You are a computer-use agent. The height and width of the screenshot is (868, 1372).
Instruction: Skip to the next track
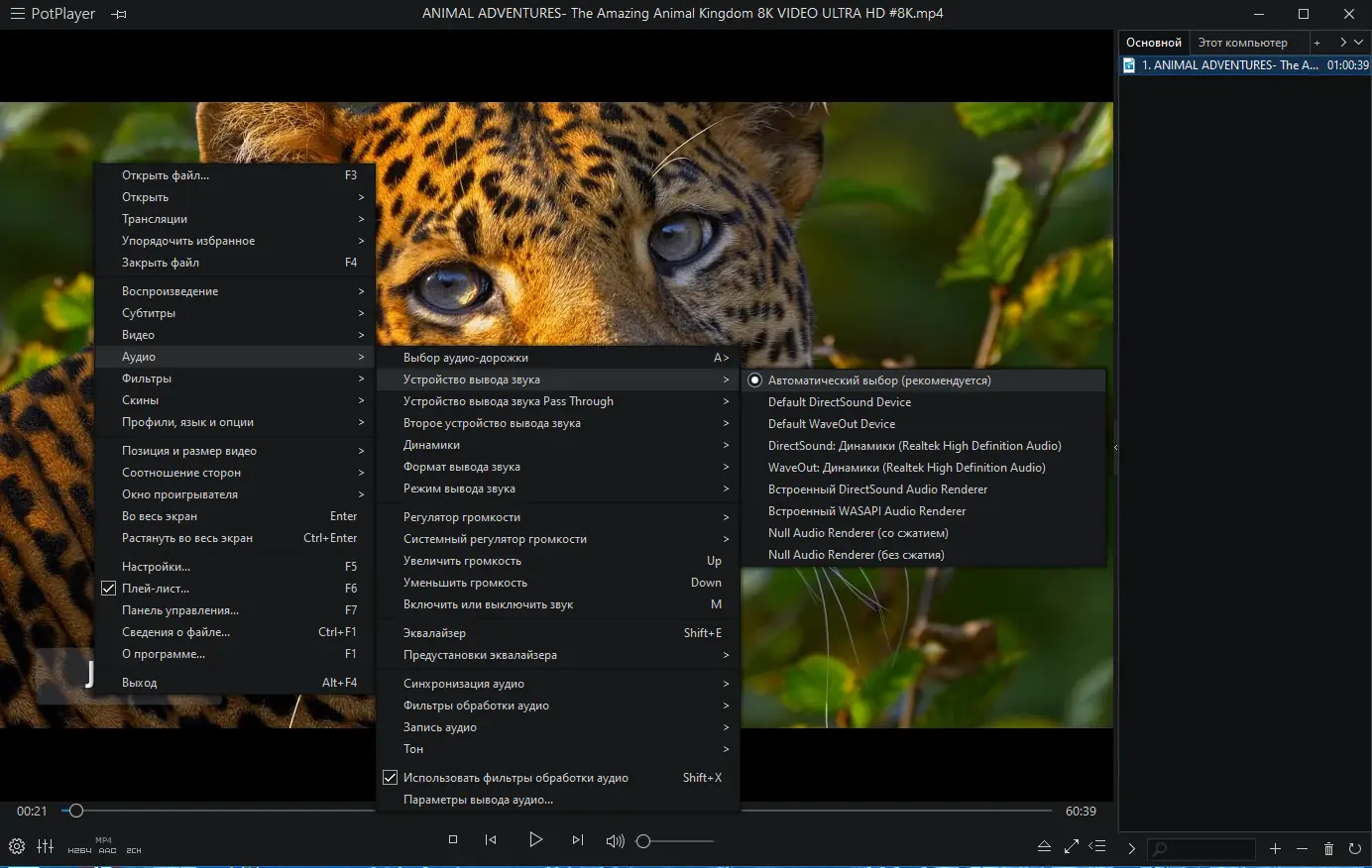577,840
